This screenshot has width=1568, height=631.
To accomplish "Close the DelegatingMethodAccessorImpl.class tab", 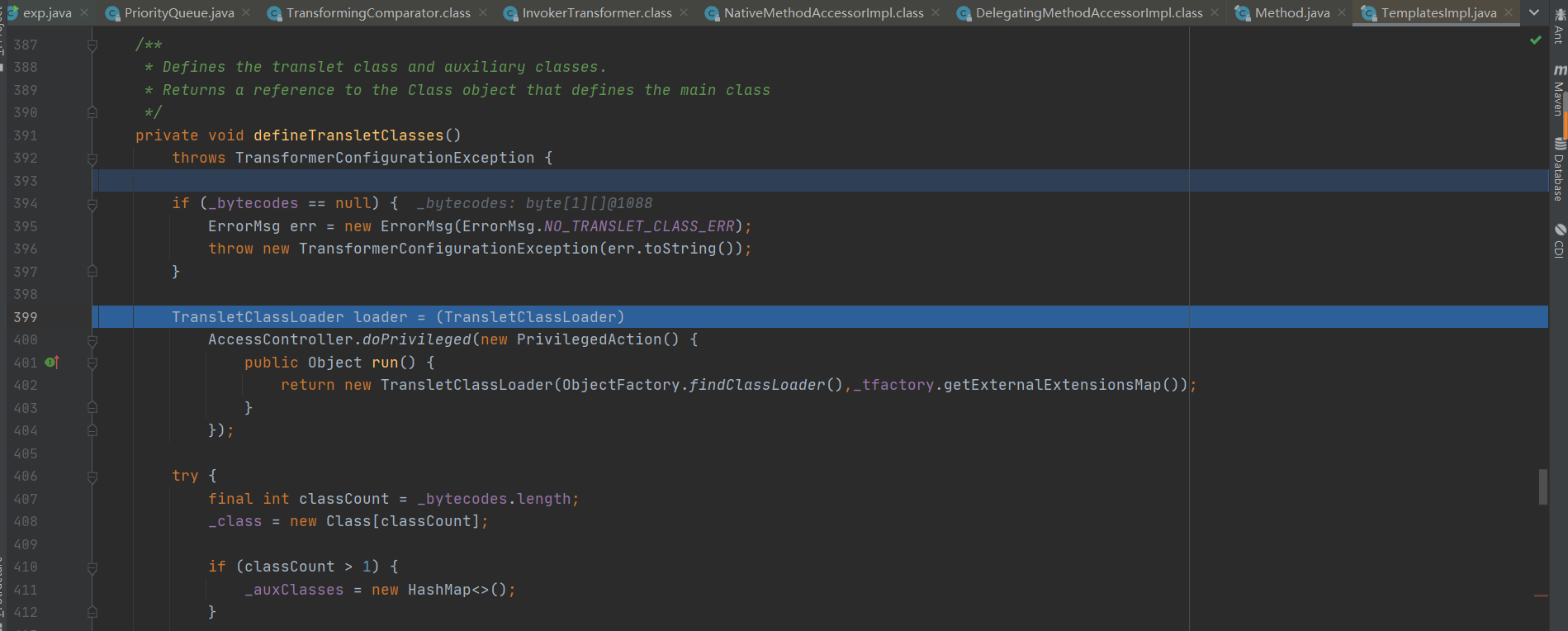I will [1215, 13].
